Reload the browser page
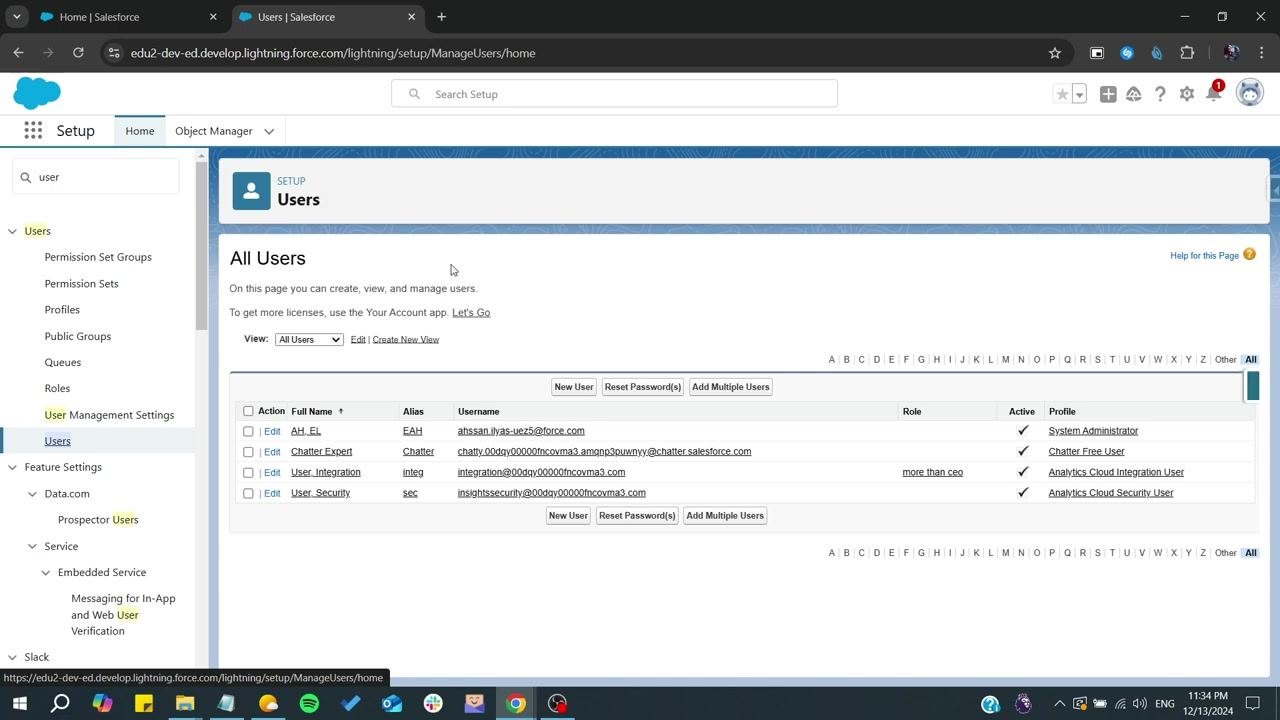 click(x=78, y=53)
